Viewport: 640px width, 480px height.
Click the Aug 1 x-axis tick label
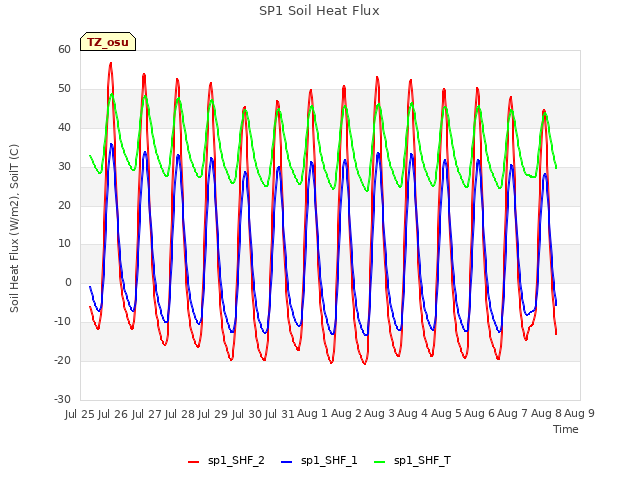pyautogui.click(x=313, y=414)
